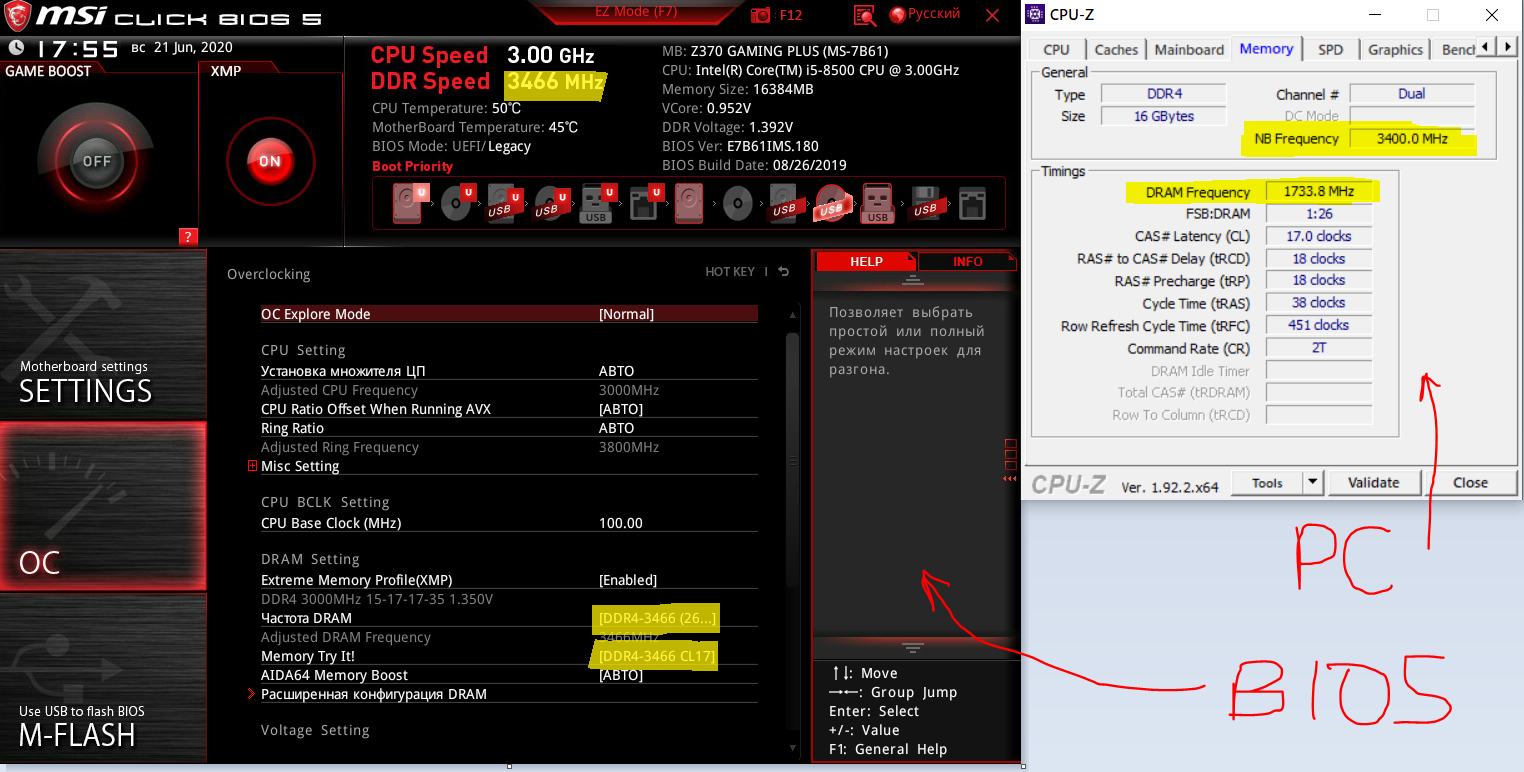Open the Tools dropdown arrow in CPU-Z
The image size is (1524, 772).
click(x=1312, y=483)
